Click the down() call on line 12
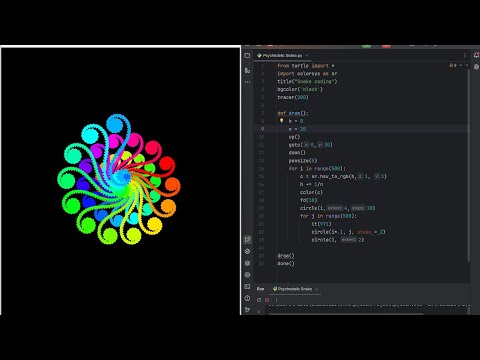480x360 pixels. coord(297,153)
